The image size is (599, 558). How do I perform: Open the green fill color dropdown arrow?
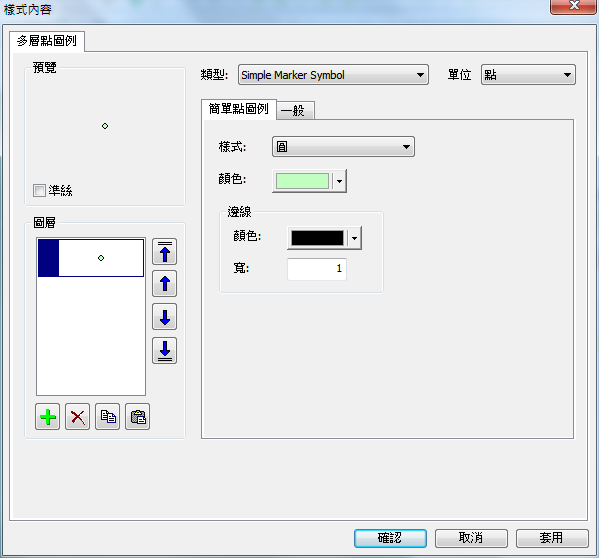pyautogui.click(x=339, y=181)
